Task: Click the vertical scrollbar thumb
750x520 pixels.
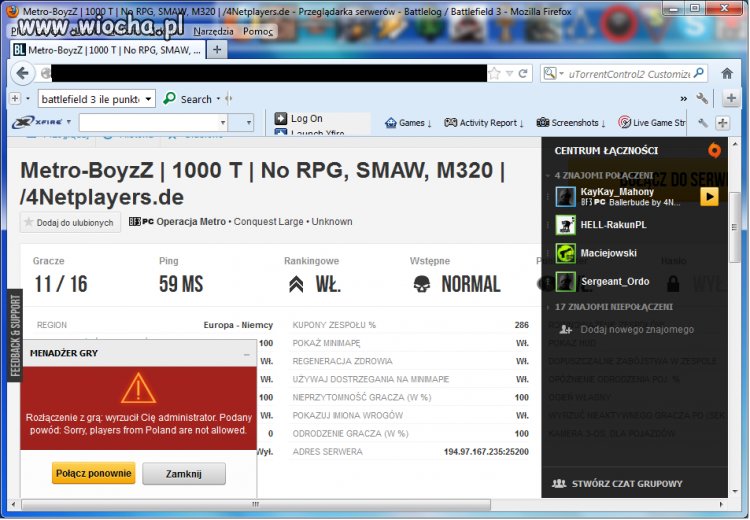Action: tap(735, 226)
